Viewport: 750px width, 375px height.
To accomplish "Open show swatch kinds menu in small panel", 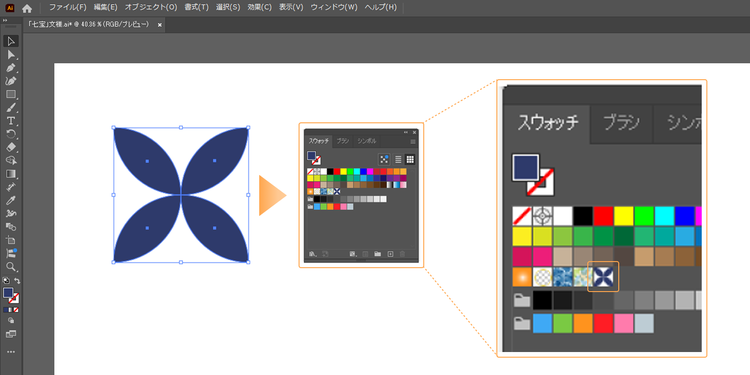I will [353, 254].
